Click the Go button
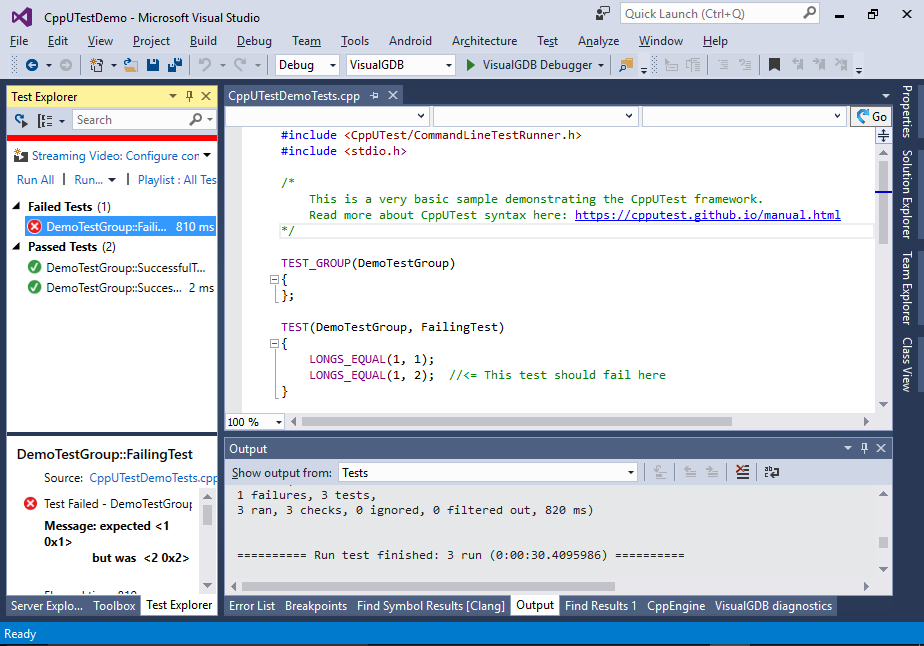This screenshot has width=924, height=646. pyautogui.click(x=872, y=116)
